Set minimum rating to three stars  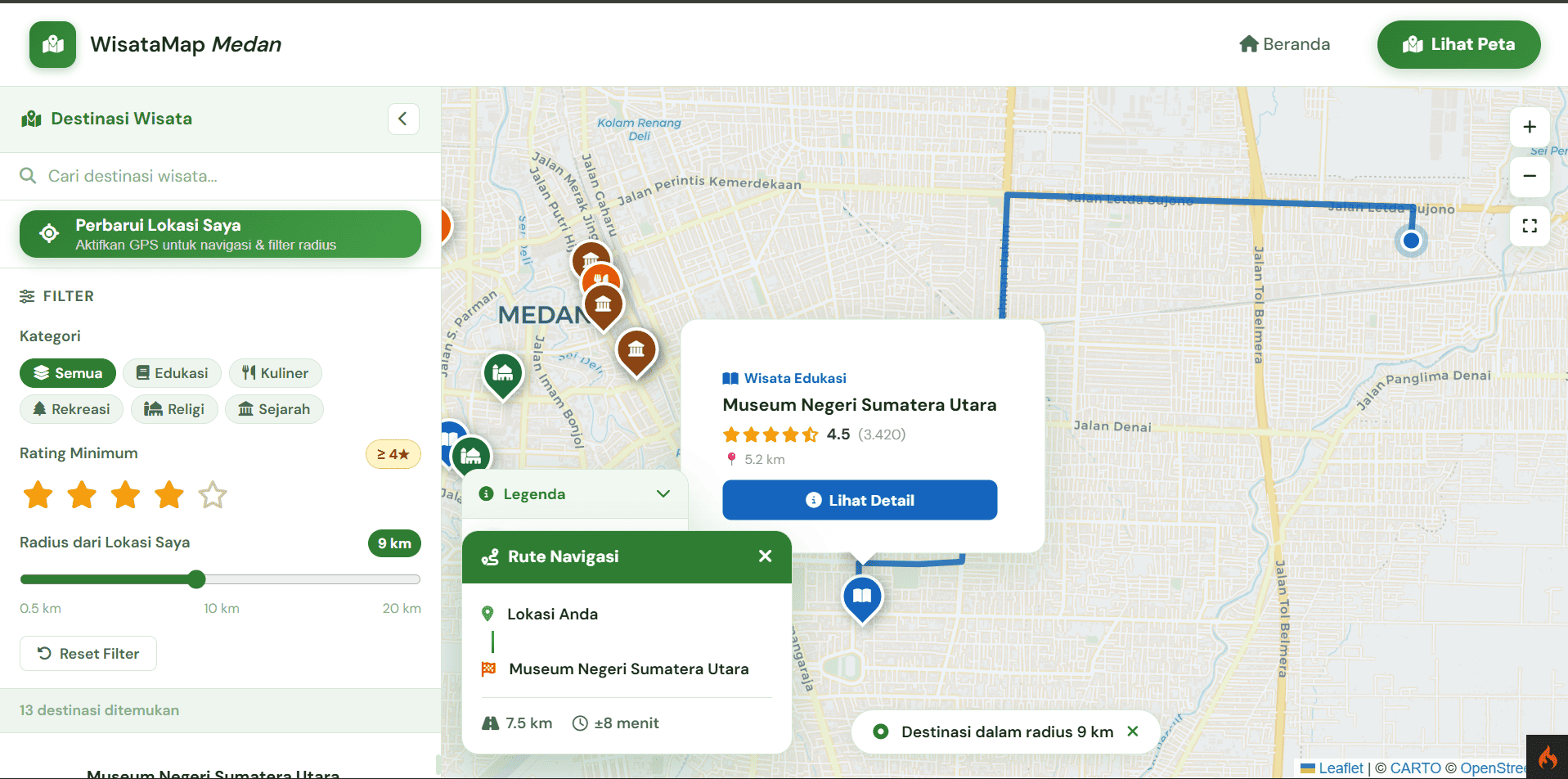pyautogui.click(x=125, y=495)
